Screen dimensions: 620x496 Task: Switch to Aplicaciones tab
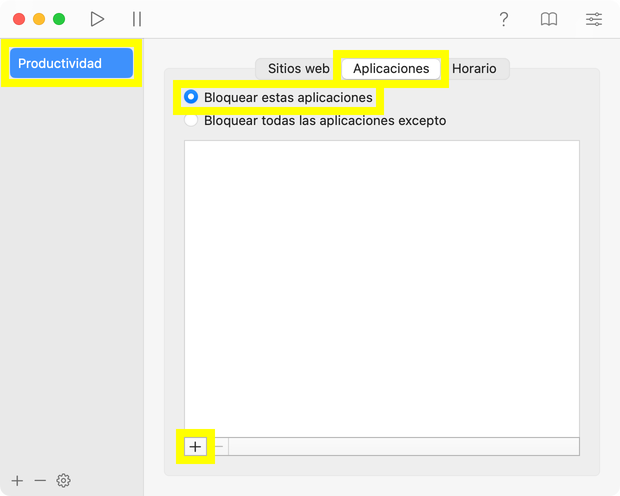coord(391,68)
